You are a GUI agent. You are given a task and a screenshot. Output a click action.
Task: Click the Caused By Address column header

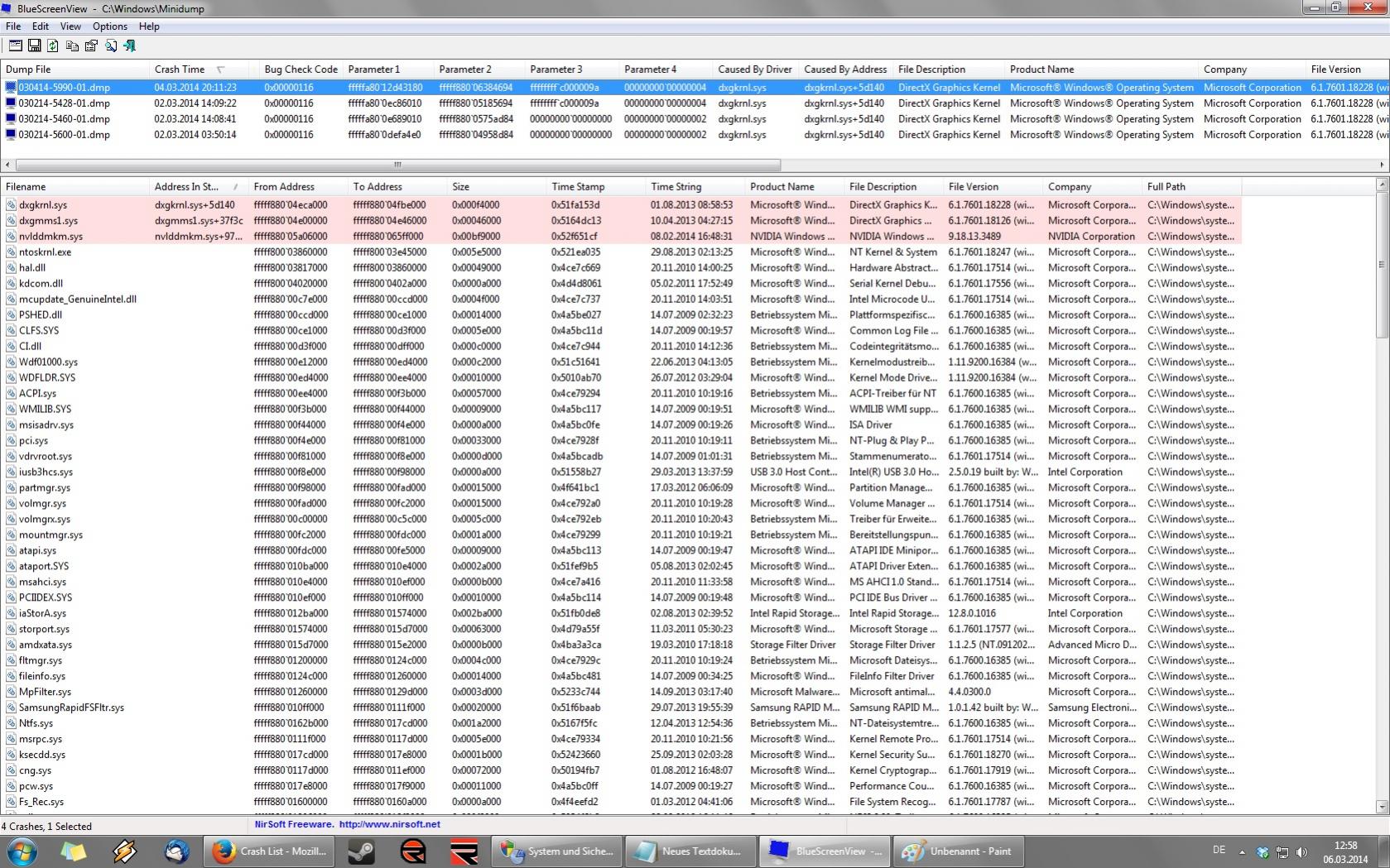pos(845,70)
